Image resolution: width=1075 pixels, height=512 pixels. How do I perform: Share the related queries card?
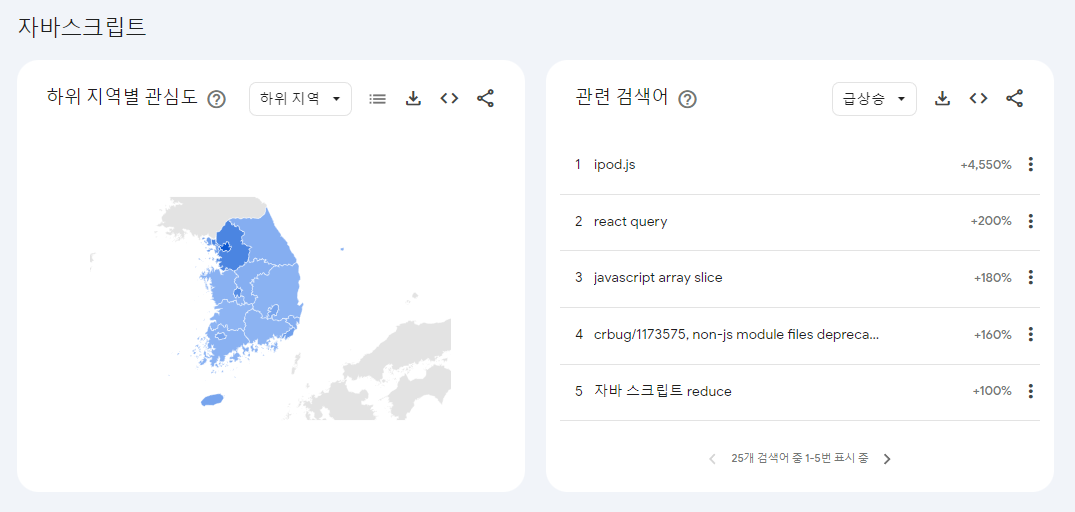click(x=1015, y=99)
